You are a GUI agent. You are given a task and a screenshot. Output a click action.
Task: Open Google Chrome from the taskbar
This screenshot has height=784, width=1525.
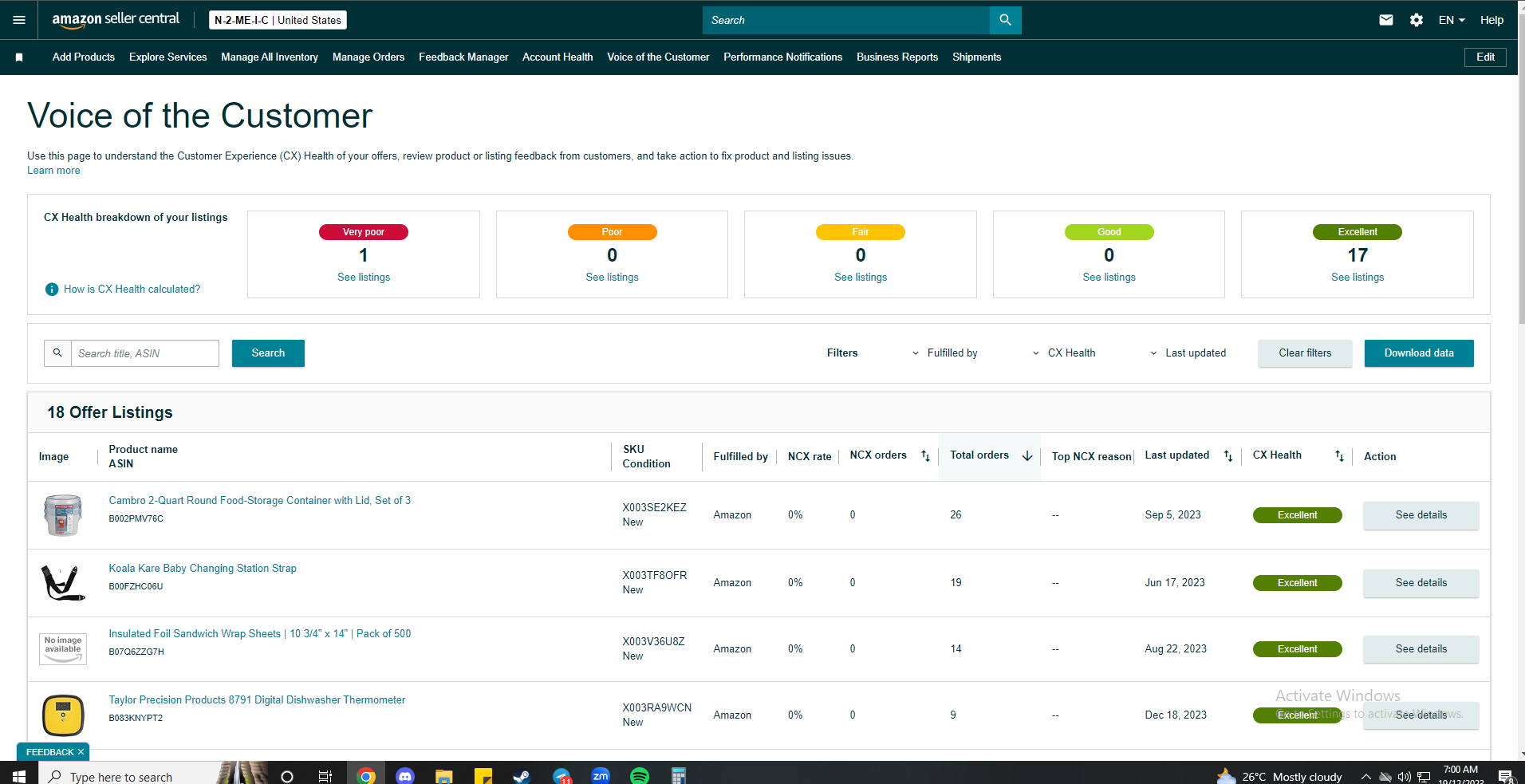click(366, 776)
